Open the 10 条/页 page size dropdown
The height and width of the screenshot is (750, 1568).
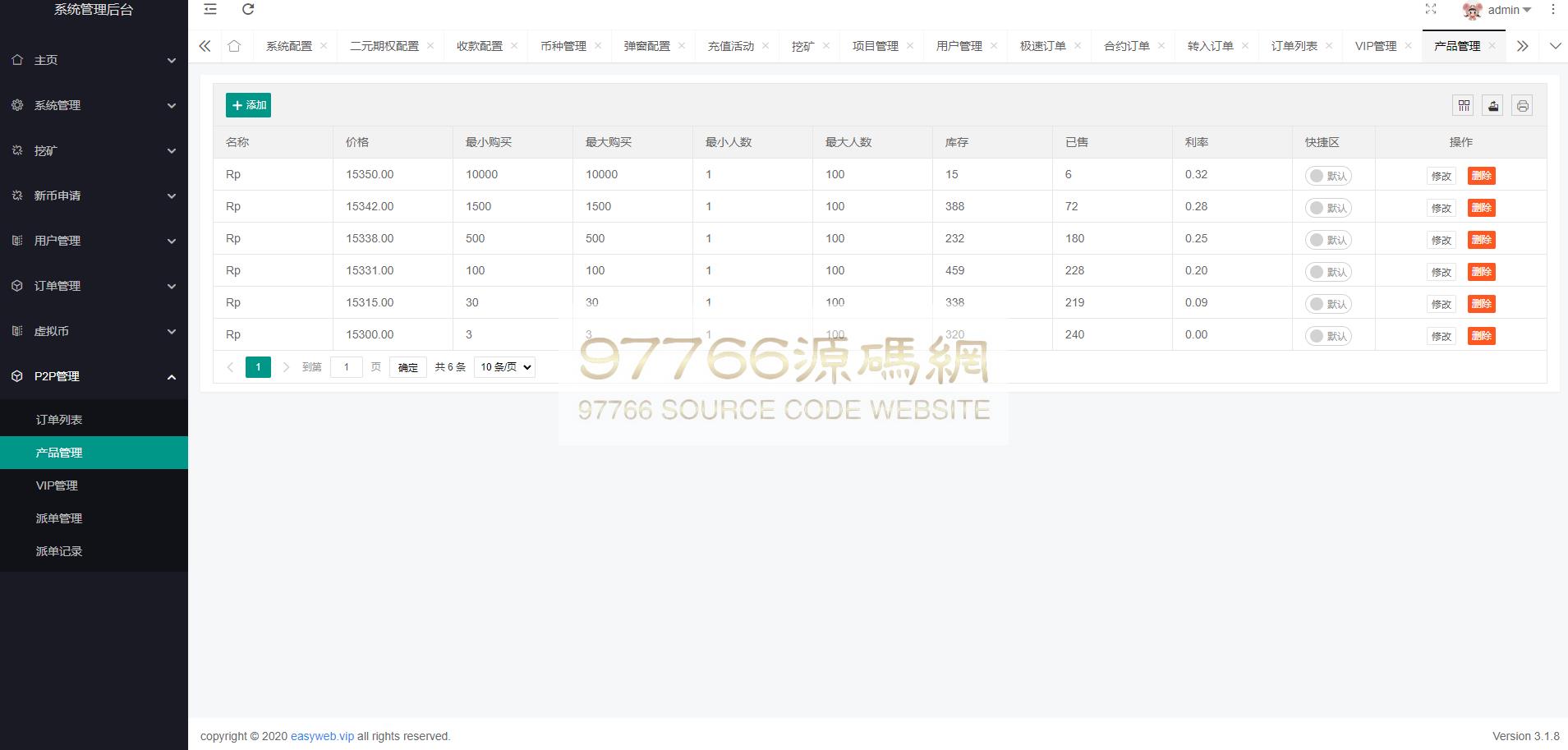tap(504, 367)
